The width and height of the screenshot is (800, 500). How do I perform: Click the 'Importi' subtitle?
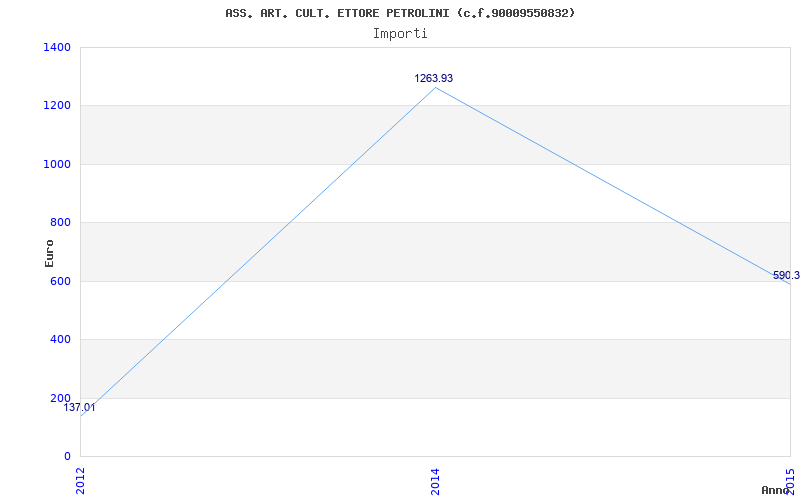pyautogui.click(x=400, y=34)
